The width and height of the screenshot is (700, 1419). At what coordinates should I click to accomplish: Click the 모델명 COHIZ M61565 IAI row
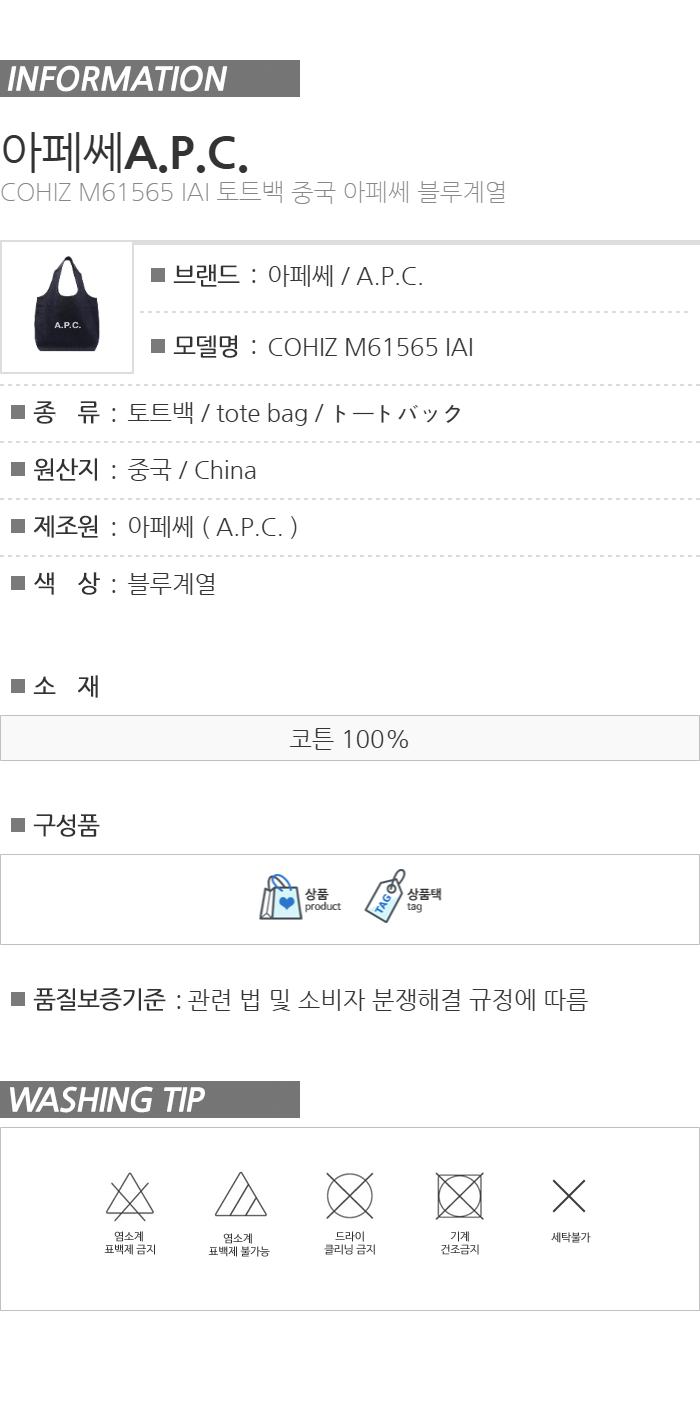point(417,346)
